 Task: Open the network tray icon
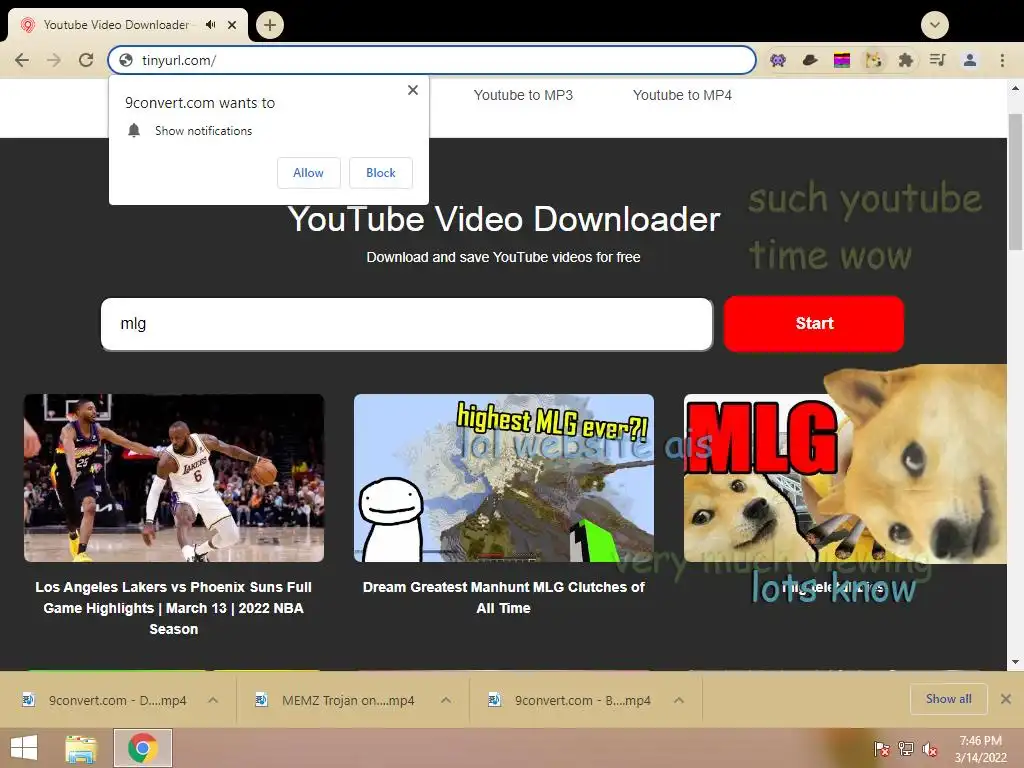tap(906, 748)
